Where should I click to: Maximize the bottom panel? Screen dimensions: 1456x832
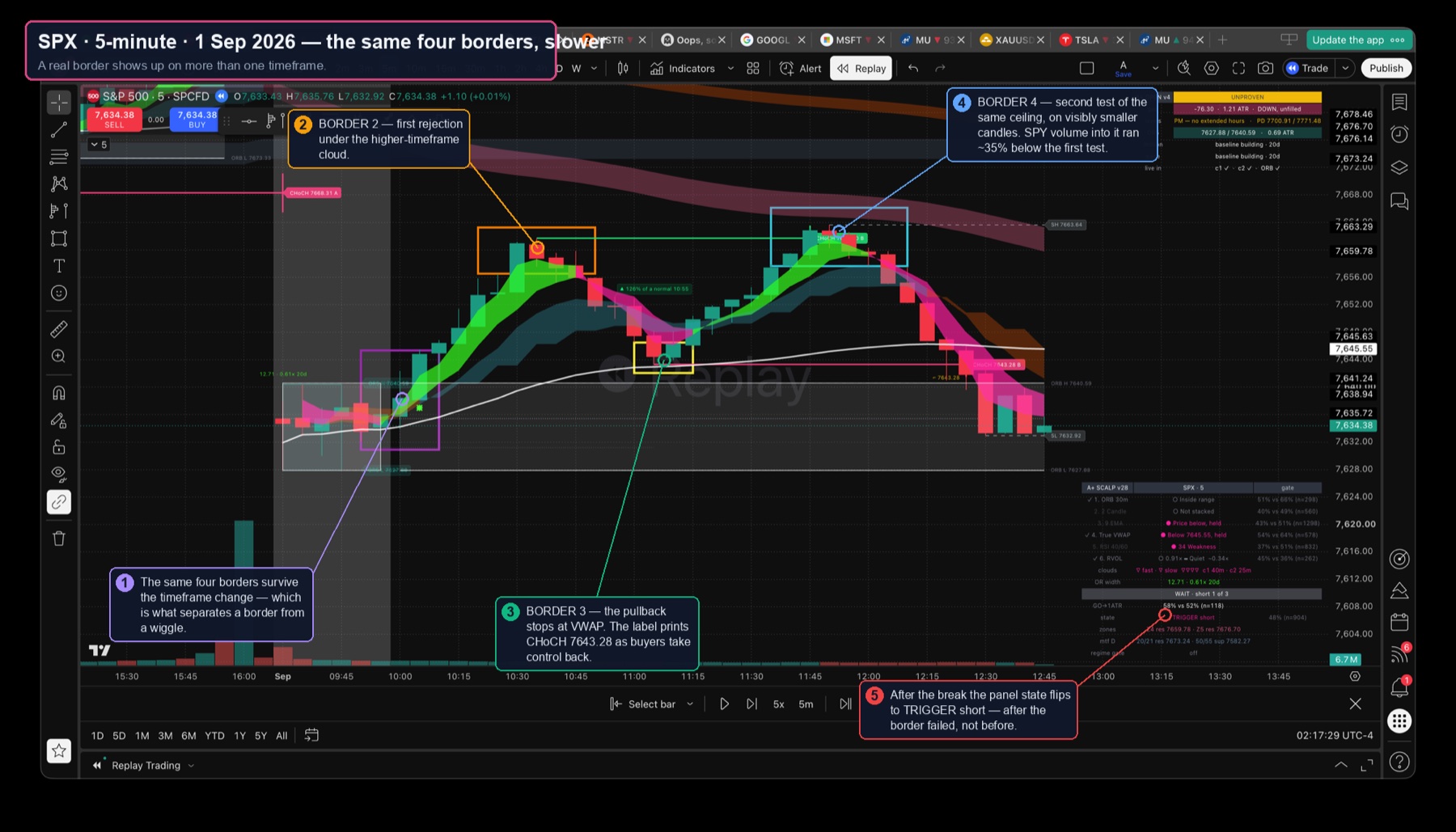(1367, 765)
